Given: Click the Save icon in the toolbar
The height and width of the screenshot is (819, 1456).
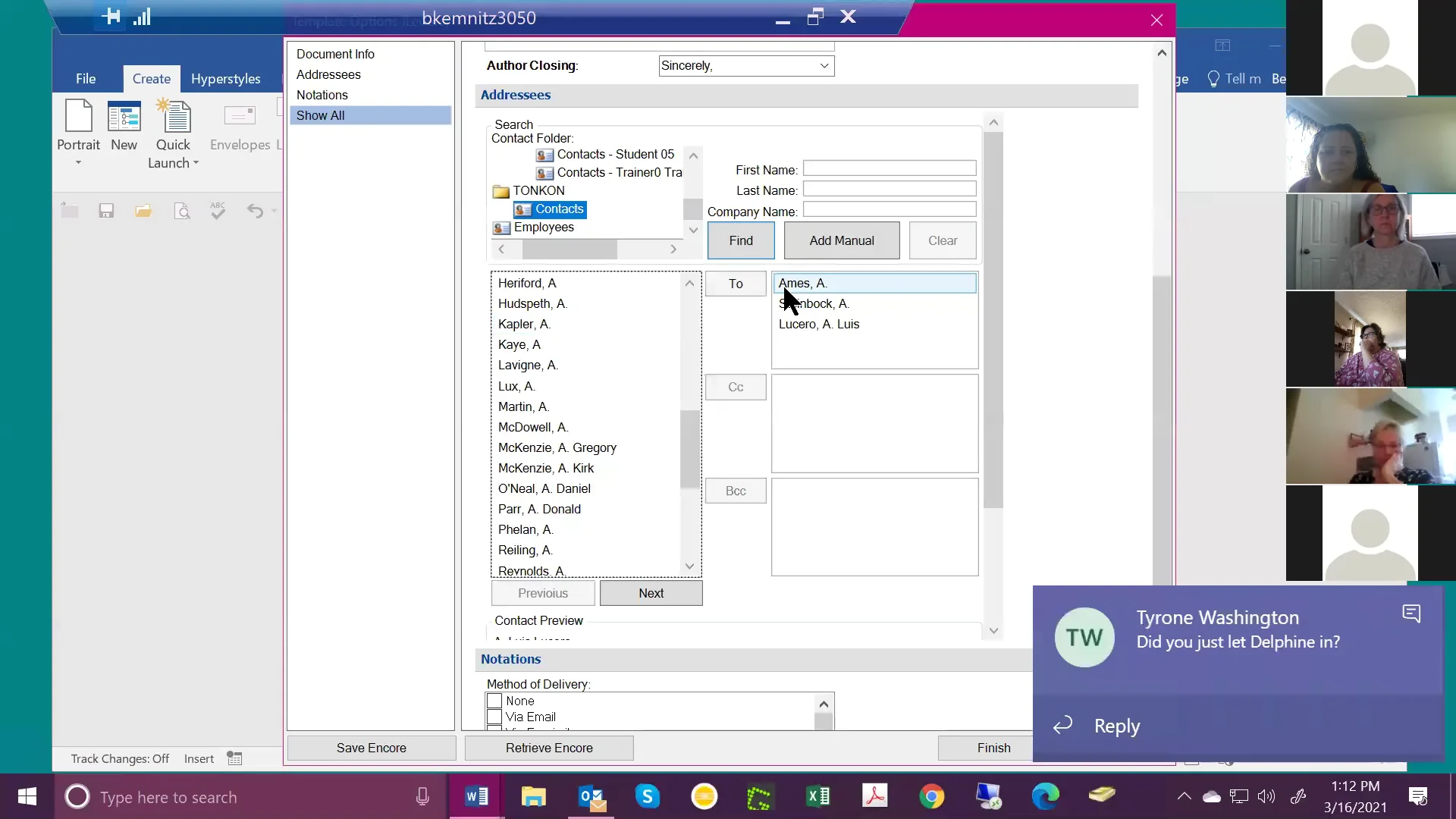Looking at the screenshot, I should (x=106, y=210).
